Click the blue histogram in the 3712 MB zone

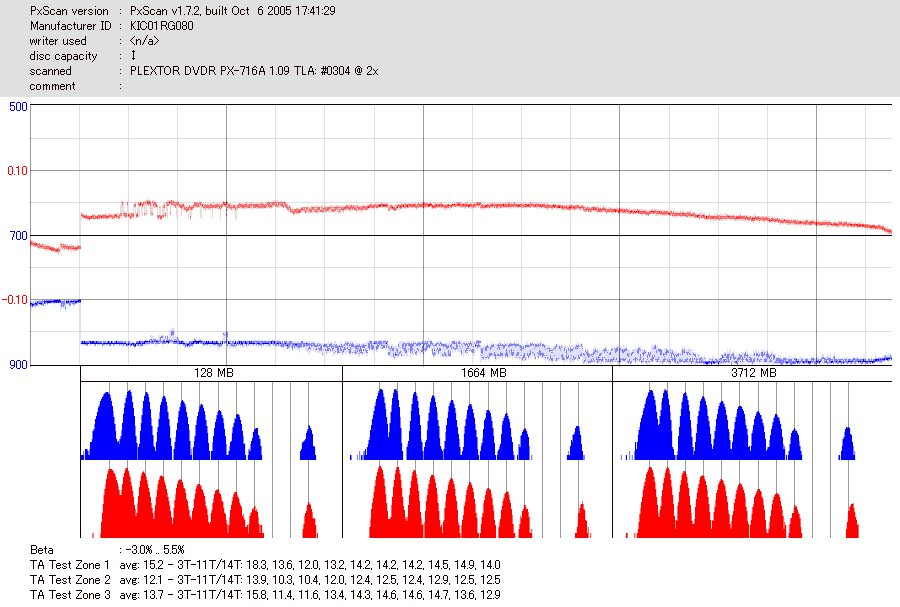coord(738,425)
